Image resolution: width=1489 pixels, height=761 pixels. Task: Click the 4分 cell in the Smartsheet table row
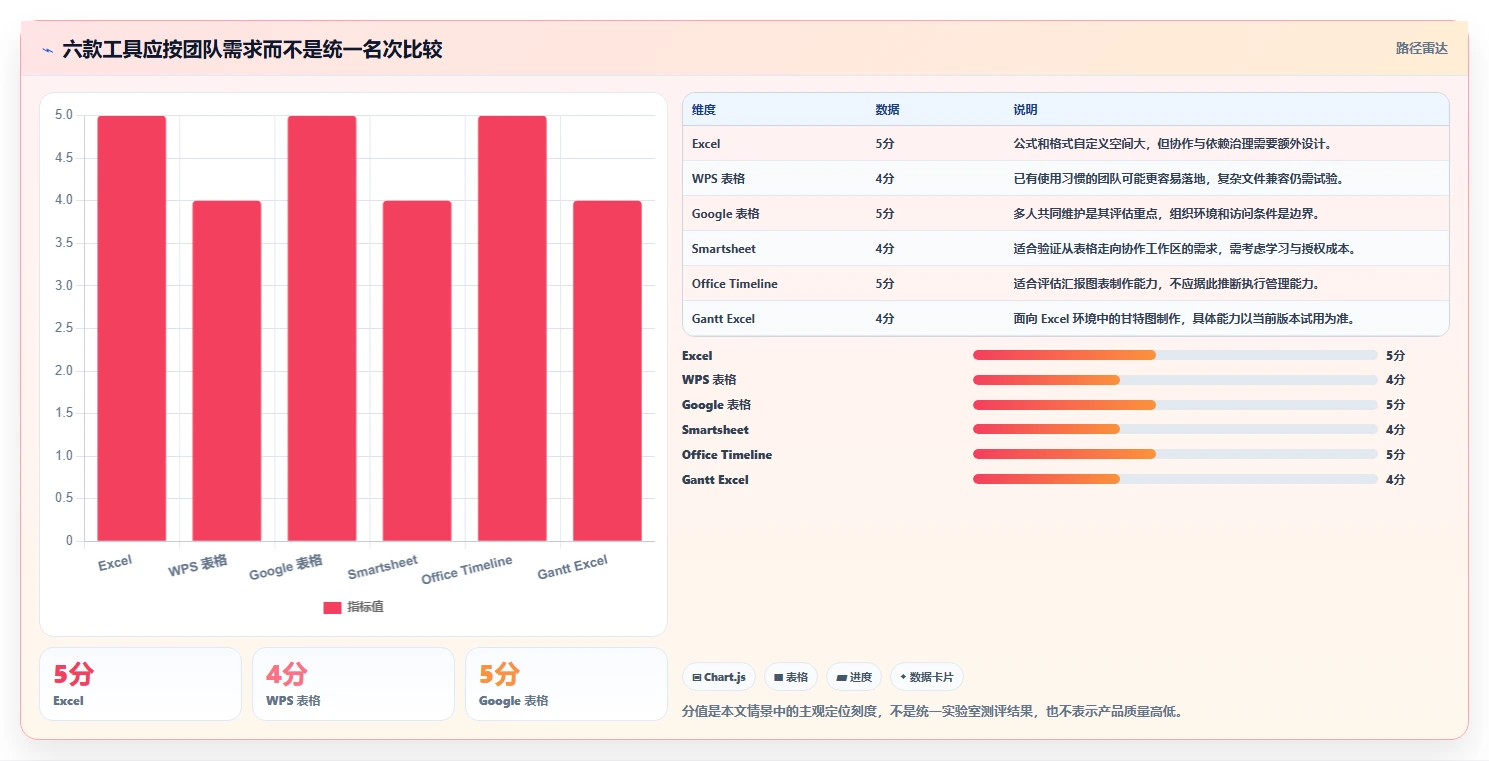pyautogui.click(x=885, y=249)
